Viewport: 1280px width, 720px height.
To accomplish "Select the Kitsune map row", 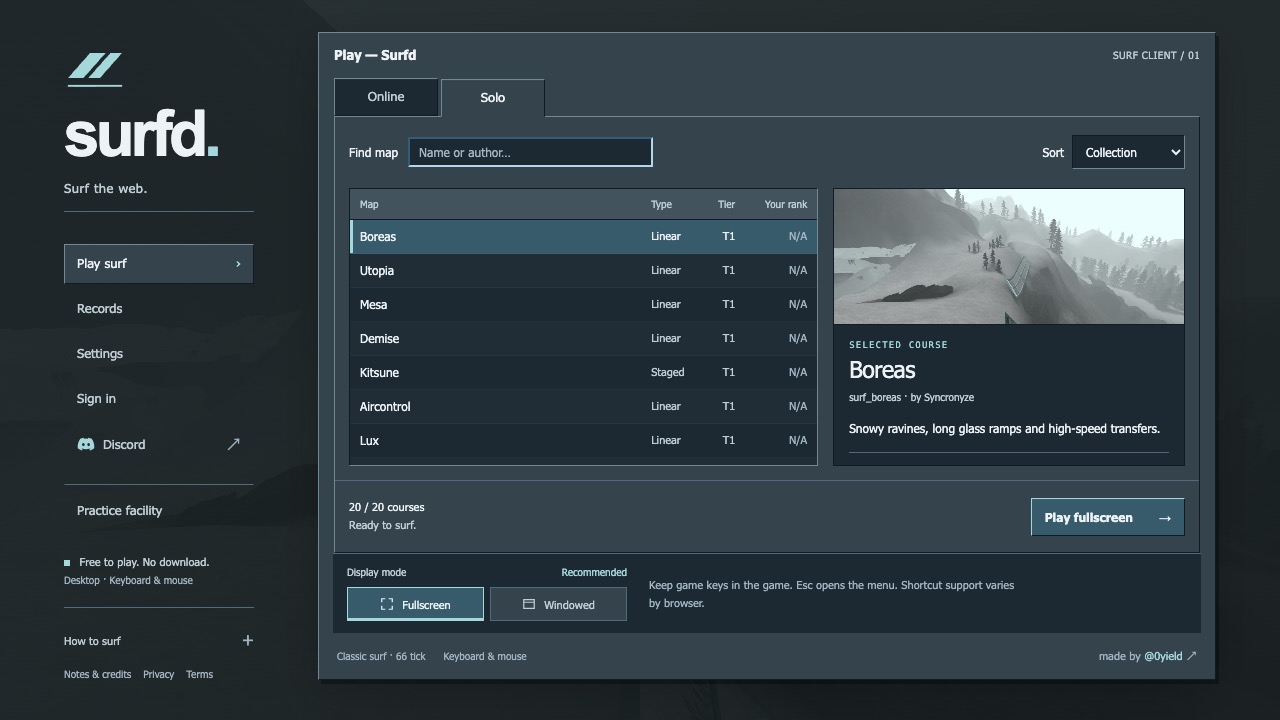I will pyautogui.click(x=583, y=373).
